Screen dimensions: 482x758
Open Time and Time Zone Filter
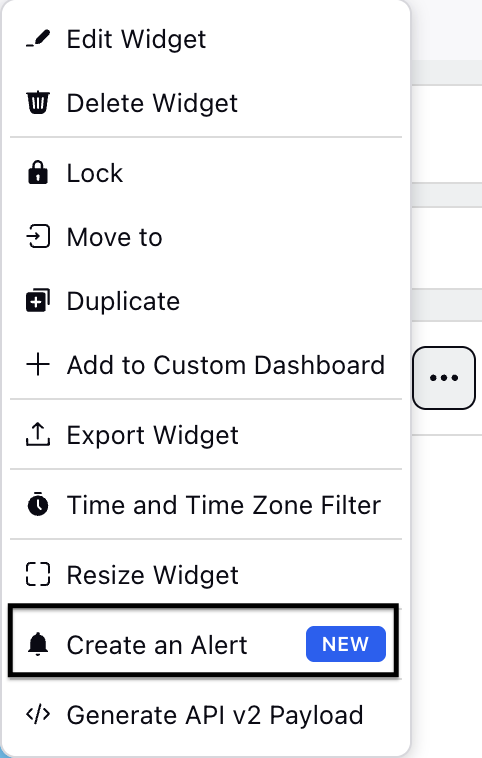tap(206, 504)
